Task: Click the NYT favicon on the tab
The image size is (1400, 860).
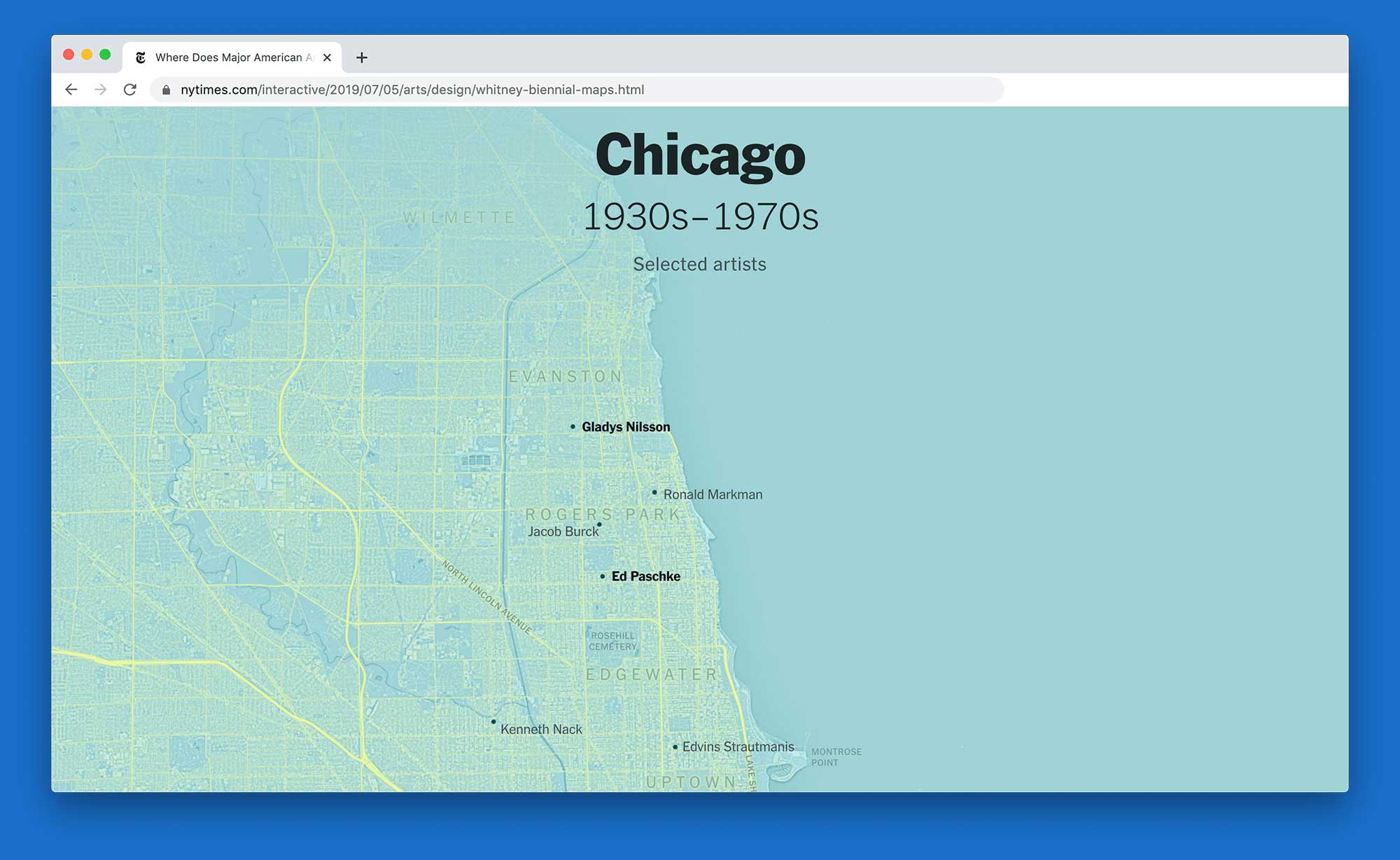Action: pyautogui.click(x=141, y=57)
